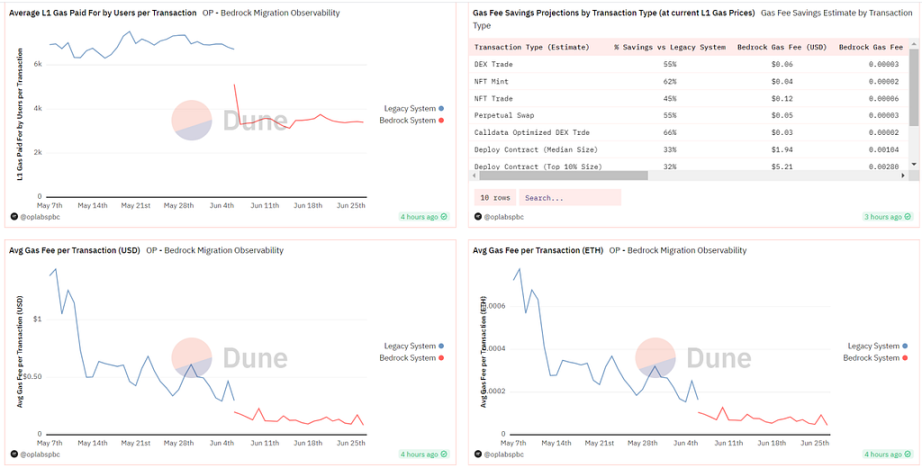Click the horizontal scrollbar under the savings table
This screenshot has height=468, width=922.
pos(560,175)
